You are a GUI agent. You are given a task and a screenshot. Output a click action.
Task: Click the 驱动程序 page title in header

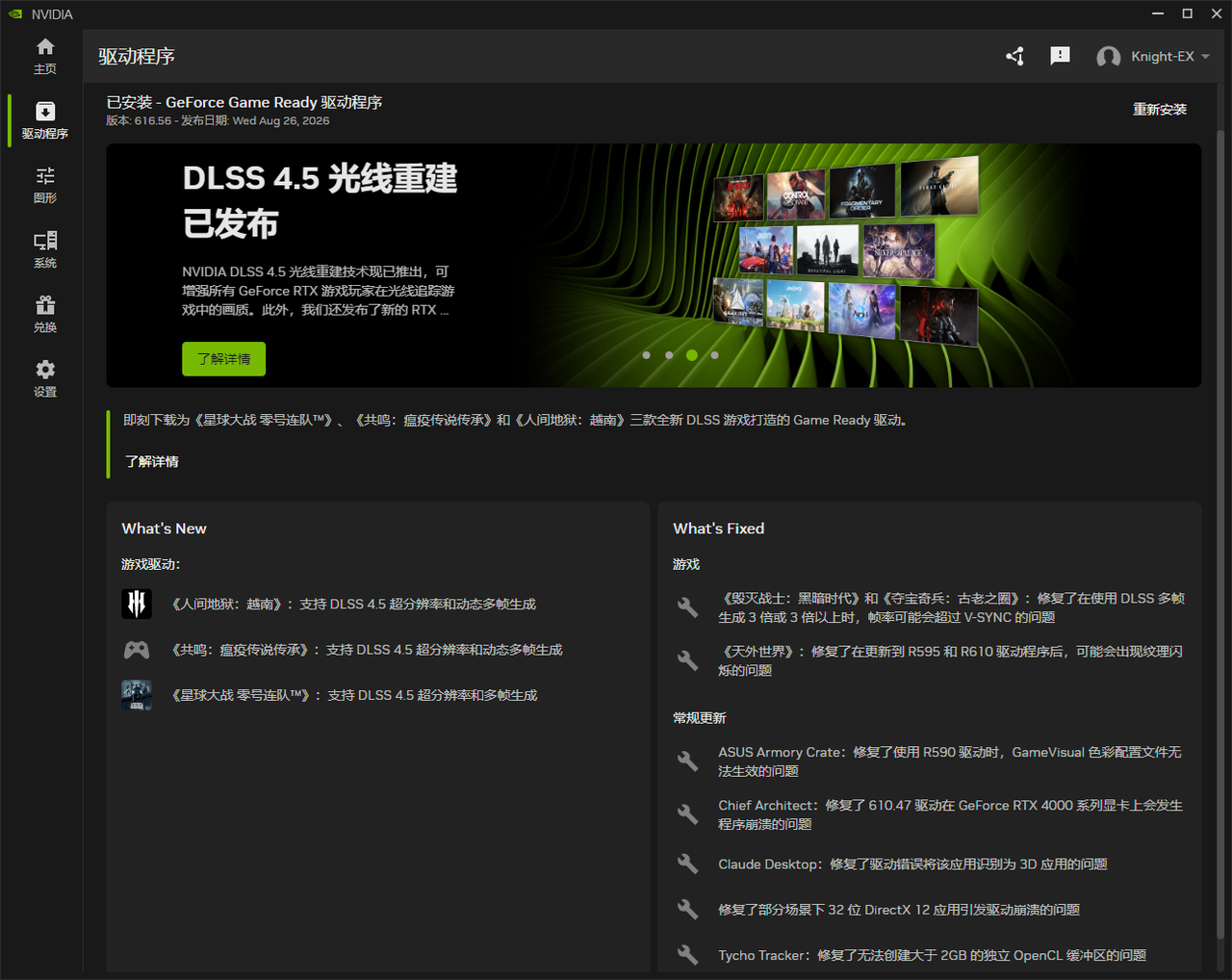137,57
